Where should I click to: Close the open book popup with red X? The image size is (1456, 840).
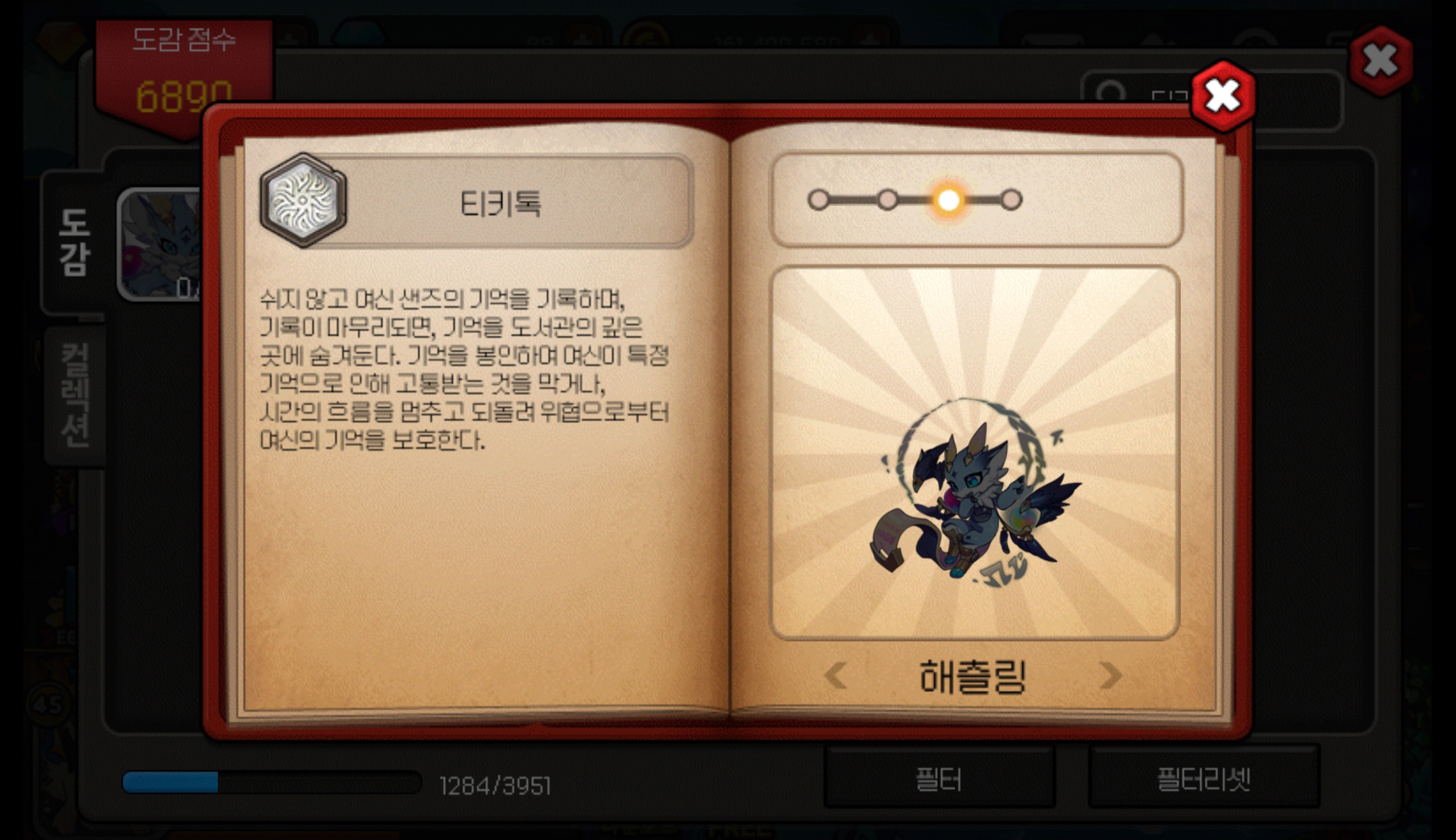click(x=1223, y=96)
